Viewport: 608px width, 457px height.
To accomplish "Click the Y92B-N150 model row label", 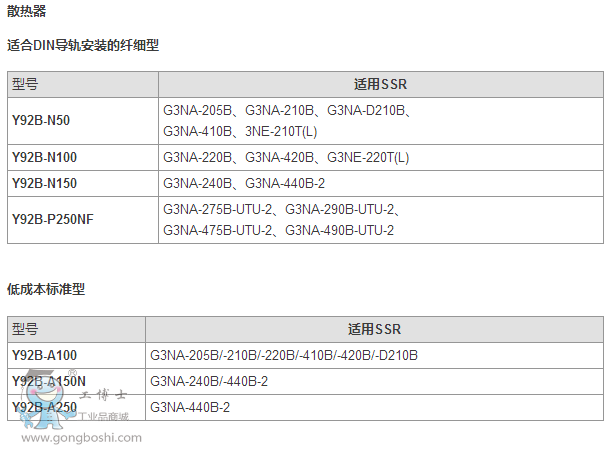I will point(44,183).
